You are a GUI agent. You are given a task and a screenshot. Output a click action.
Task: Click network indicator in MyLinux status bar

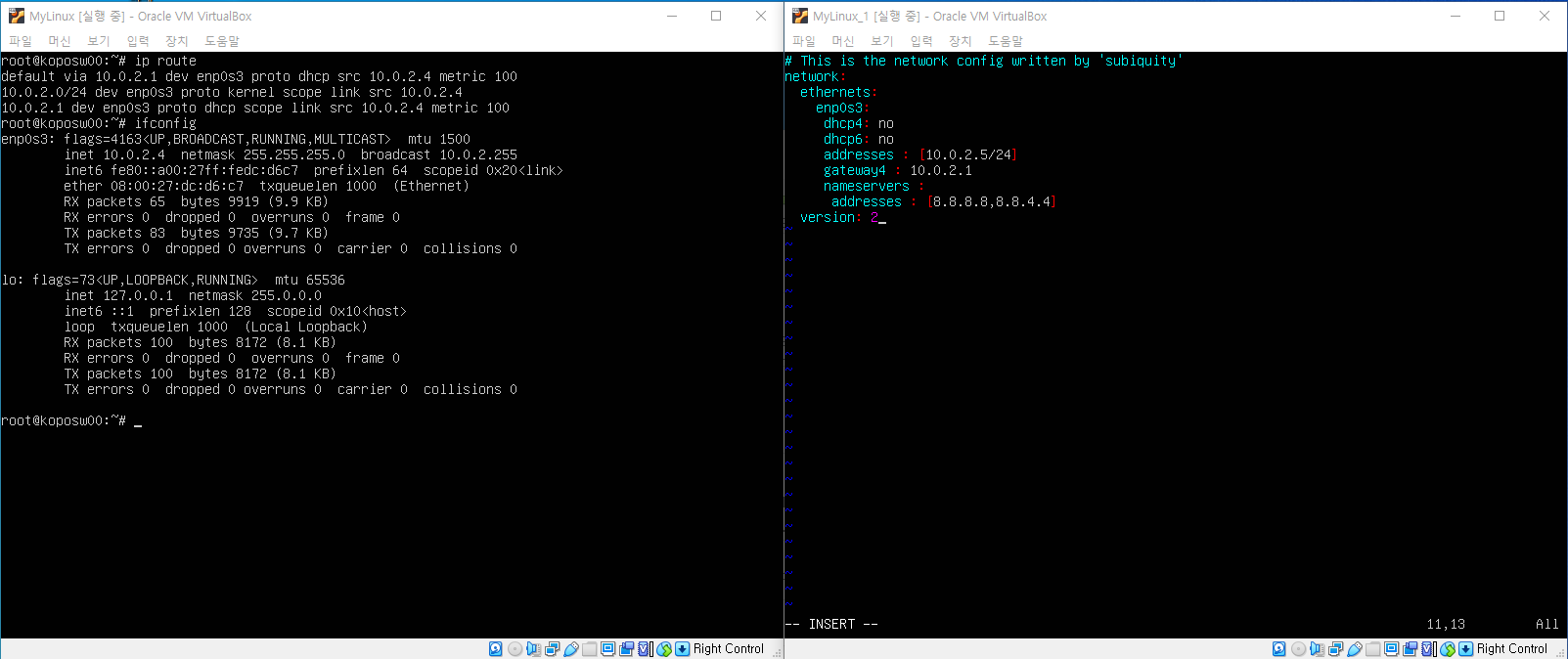point(552,648)
